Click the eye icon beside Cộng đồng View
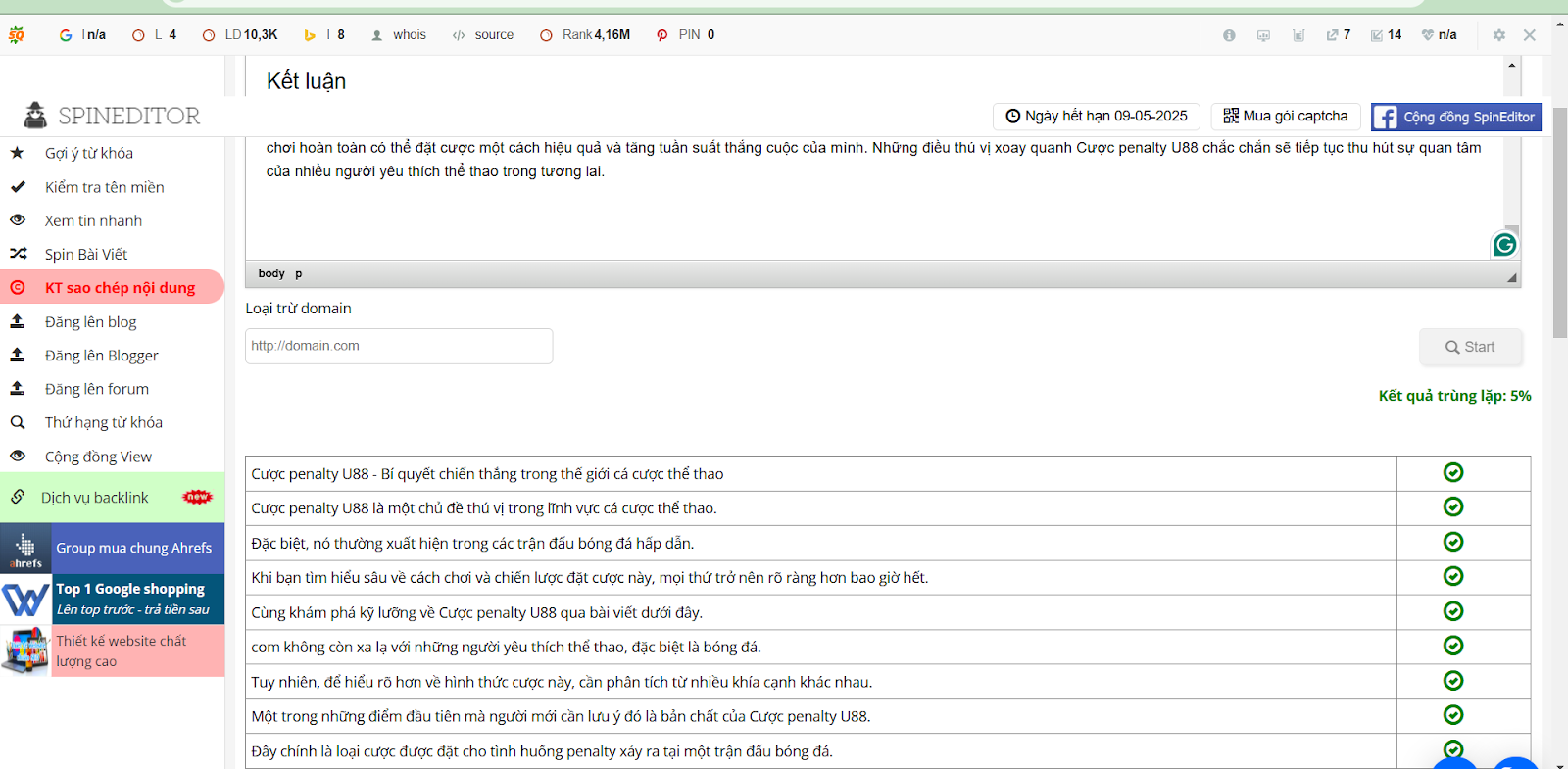 tap(17, 456)
